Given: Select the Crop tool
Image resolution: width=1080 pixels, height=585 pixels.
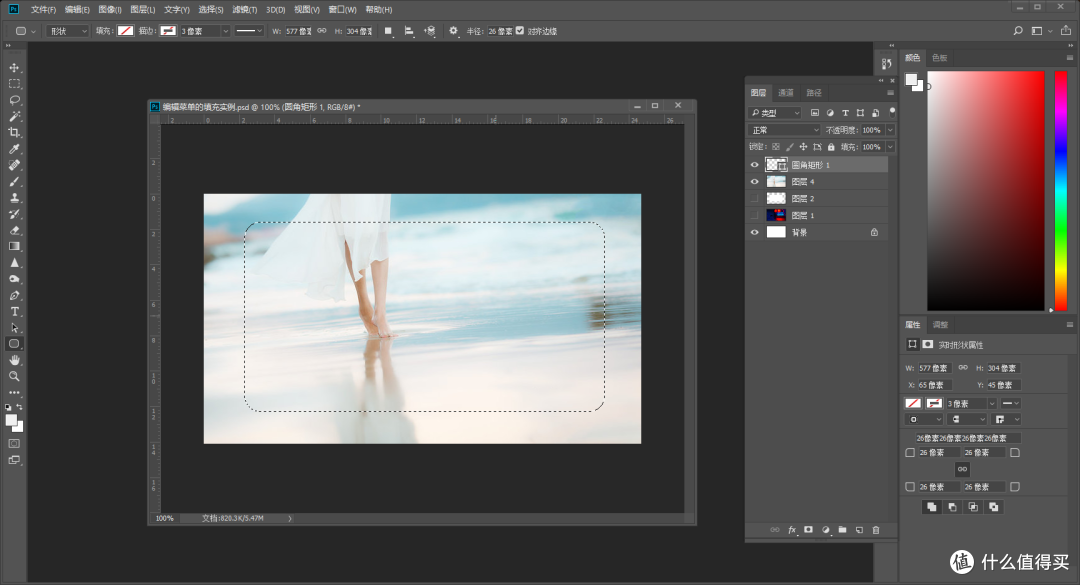Looking at the screenshot, I should (x=14, y=131).
